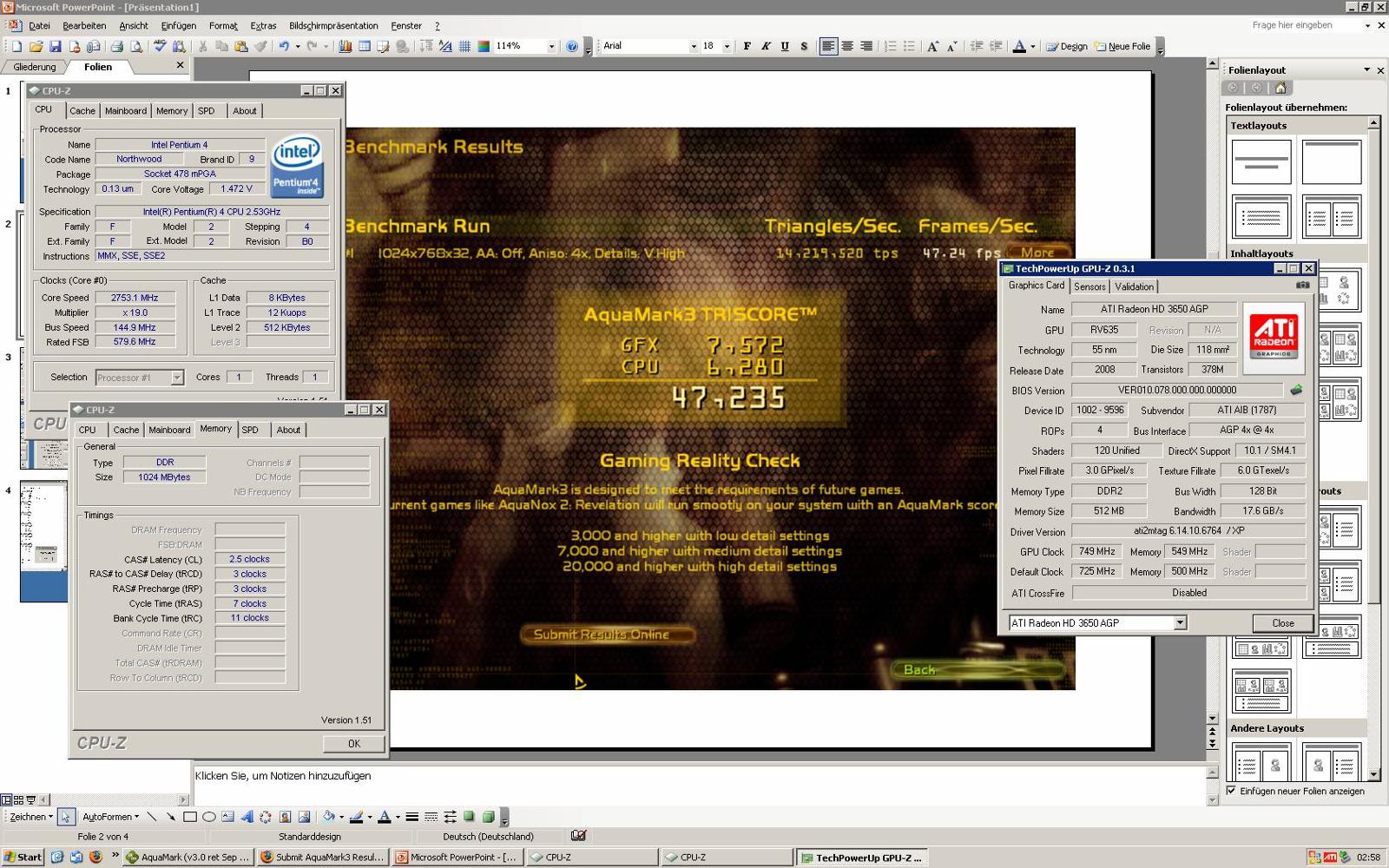This screenshot has width=1389, height=868.
Task: Launch Firefox from quick launch bar
Action: click(x=95, y=858)
